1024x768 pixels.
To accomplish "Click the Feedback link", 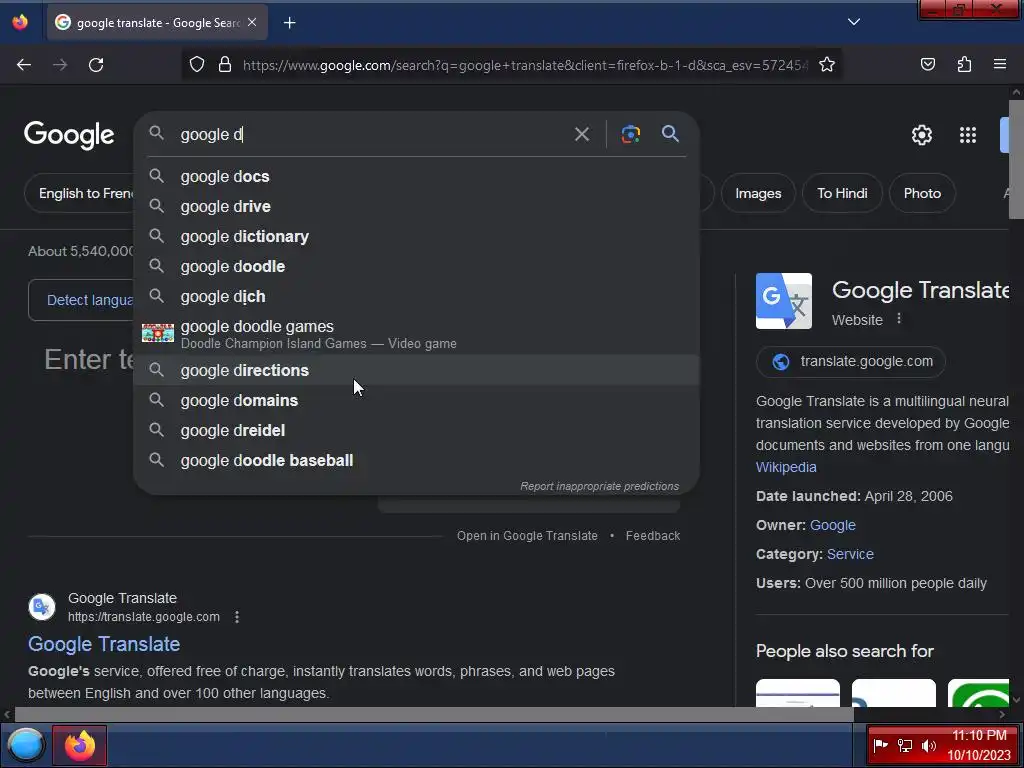I will pos(652,536).
